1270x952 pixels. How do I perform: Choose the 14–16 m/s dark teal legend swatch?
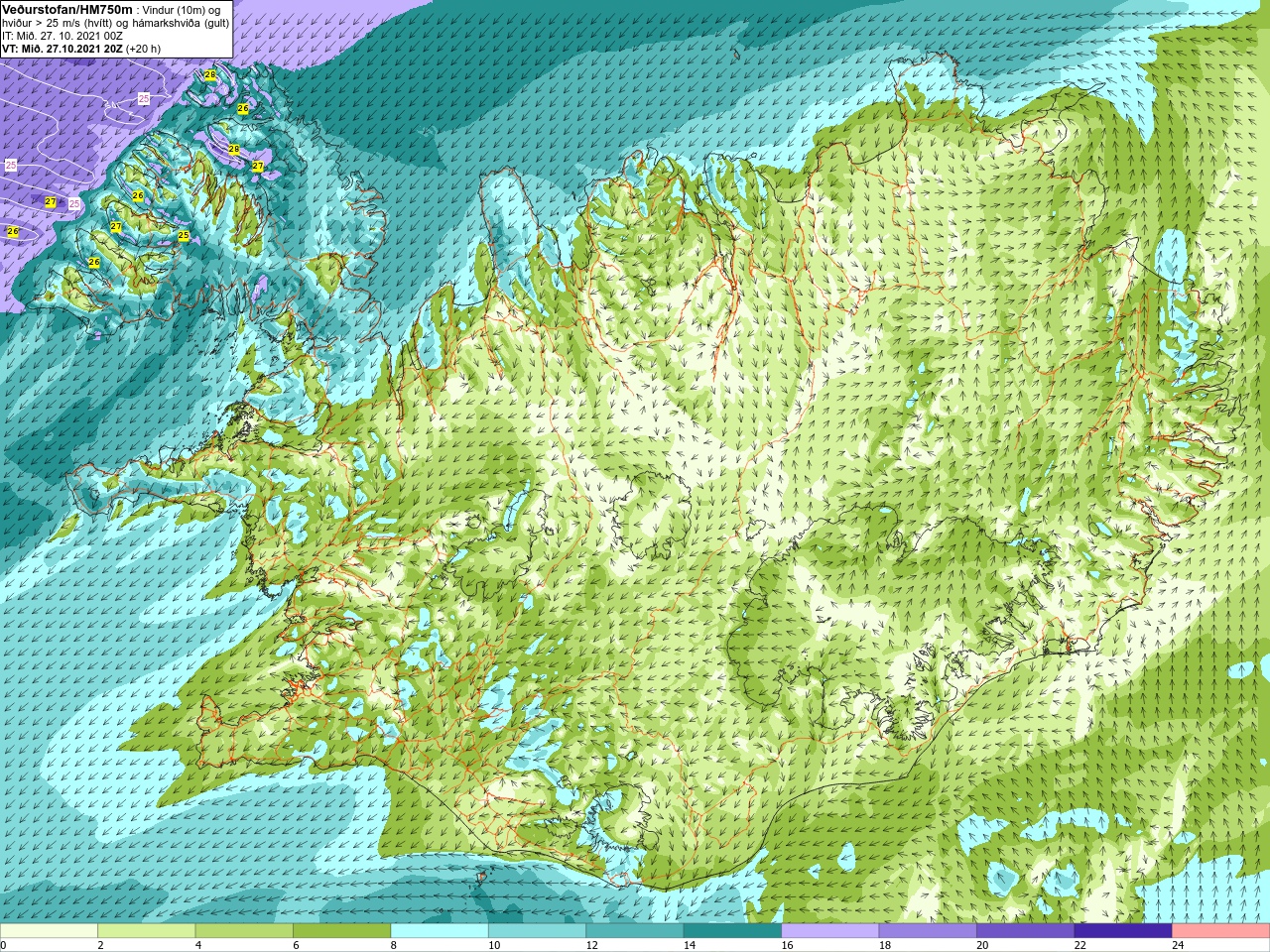[x=732, y=931]
